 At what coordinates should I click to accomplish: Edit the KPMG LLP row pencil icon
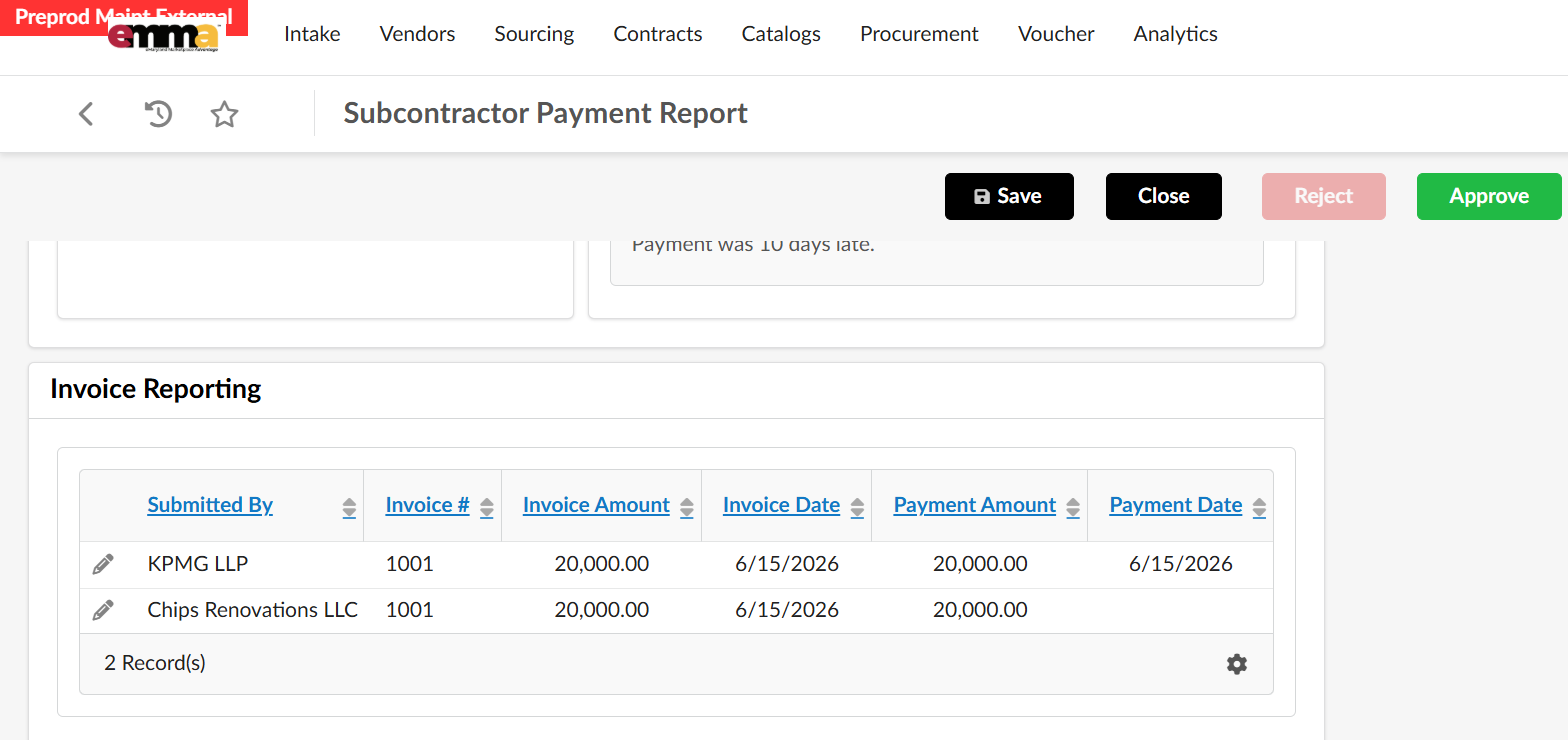coord(103,564)
